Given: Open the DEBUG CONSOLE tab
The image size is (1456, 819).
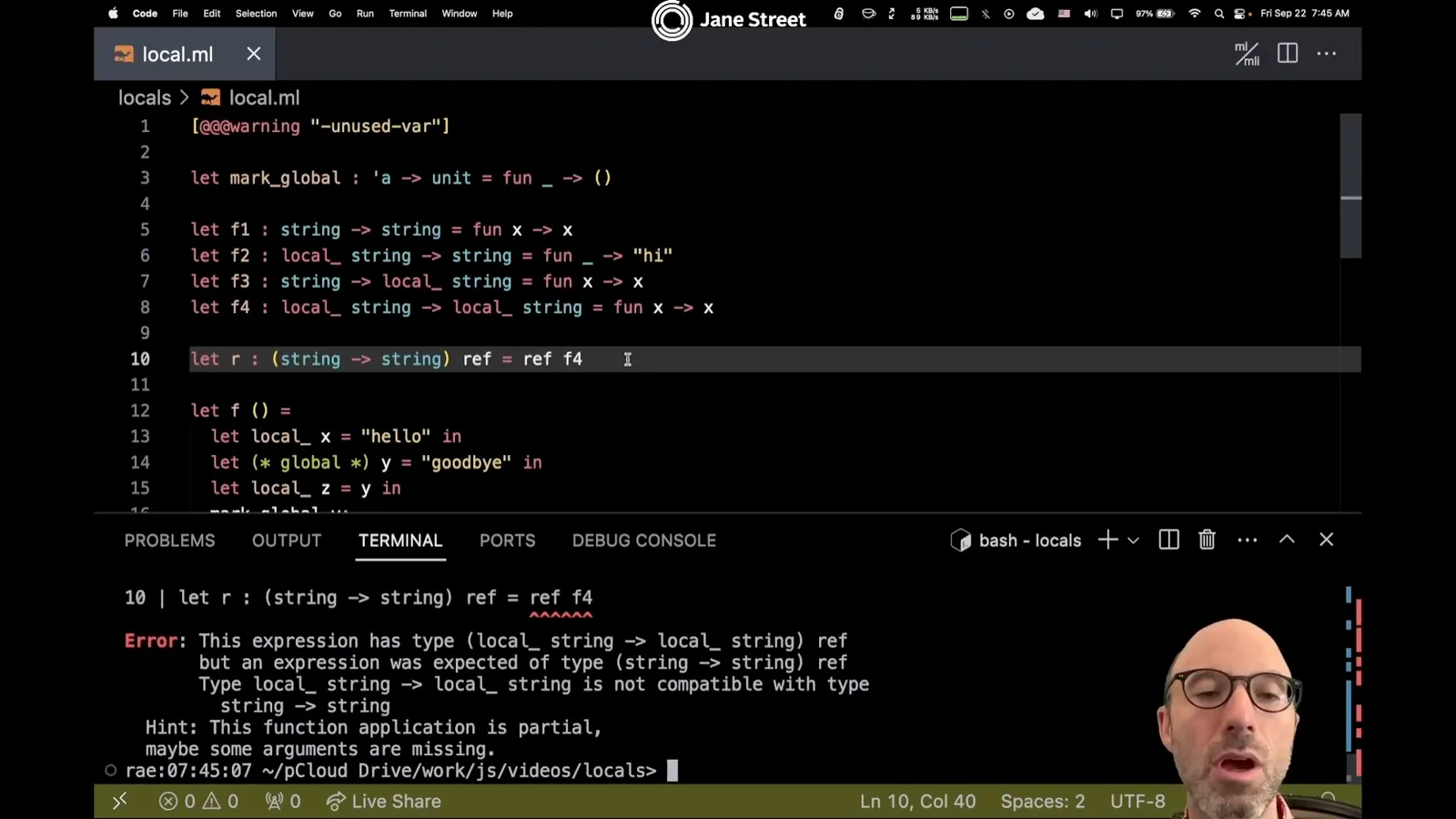Looking at the screenshot, I should [644, 541].
